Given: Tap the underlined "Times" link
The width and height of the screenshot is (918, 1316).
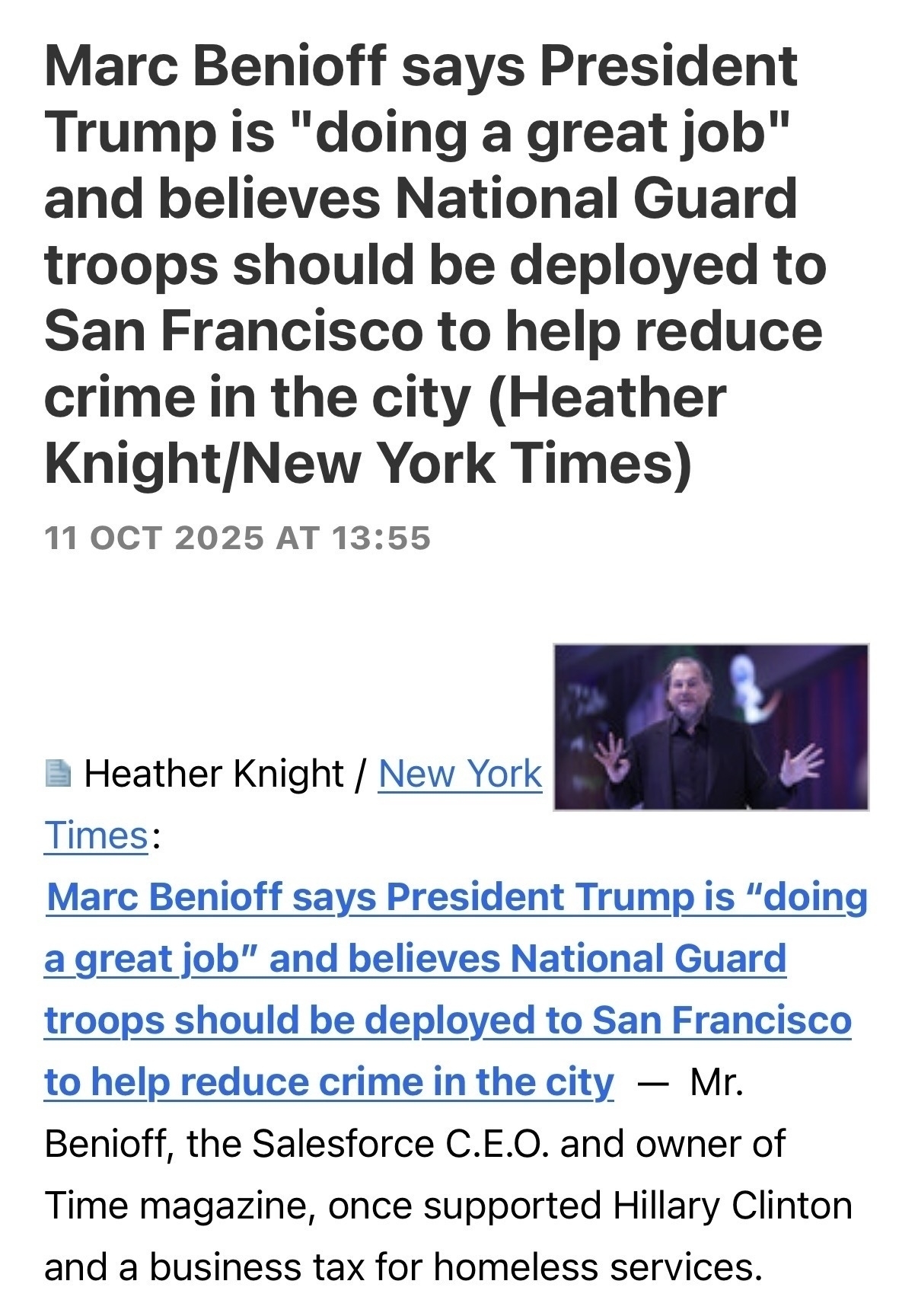Looking at the screenshot, I should click(96, 835).
